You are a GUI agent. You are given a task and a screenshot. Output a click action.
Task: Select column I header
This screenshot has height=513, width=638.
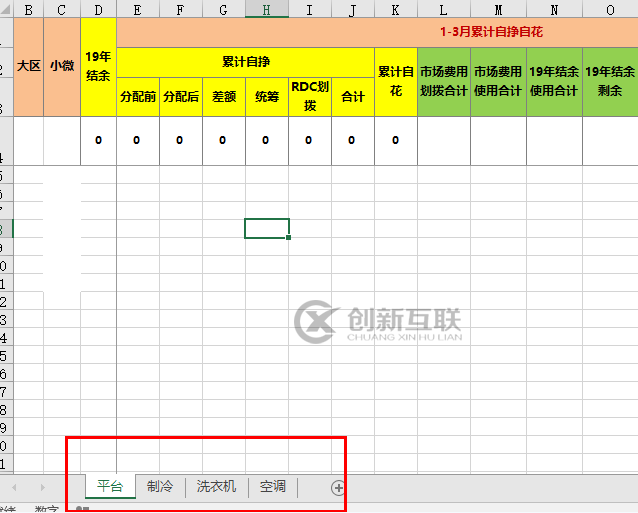[x=310, y=9]
